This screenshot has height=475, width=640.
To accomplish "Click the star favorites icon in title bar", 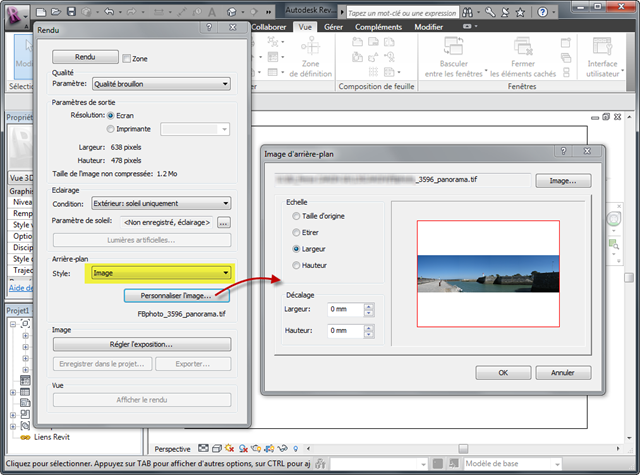I will (x=520, y=13).
